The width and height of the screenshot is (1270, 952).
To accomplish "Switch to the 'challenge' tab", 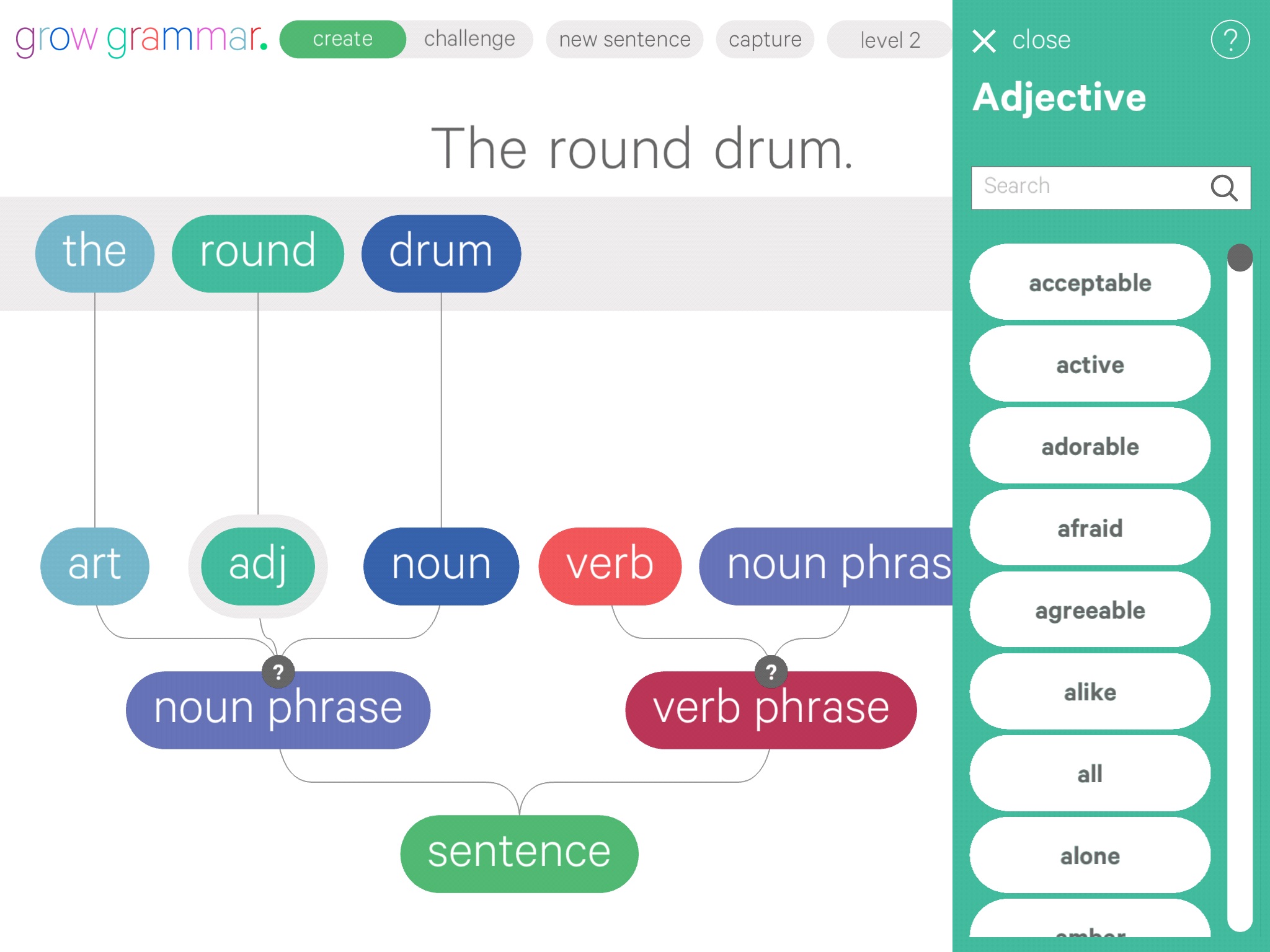I will [469, 40].
